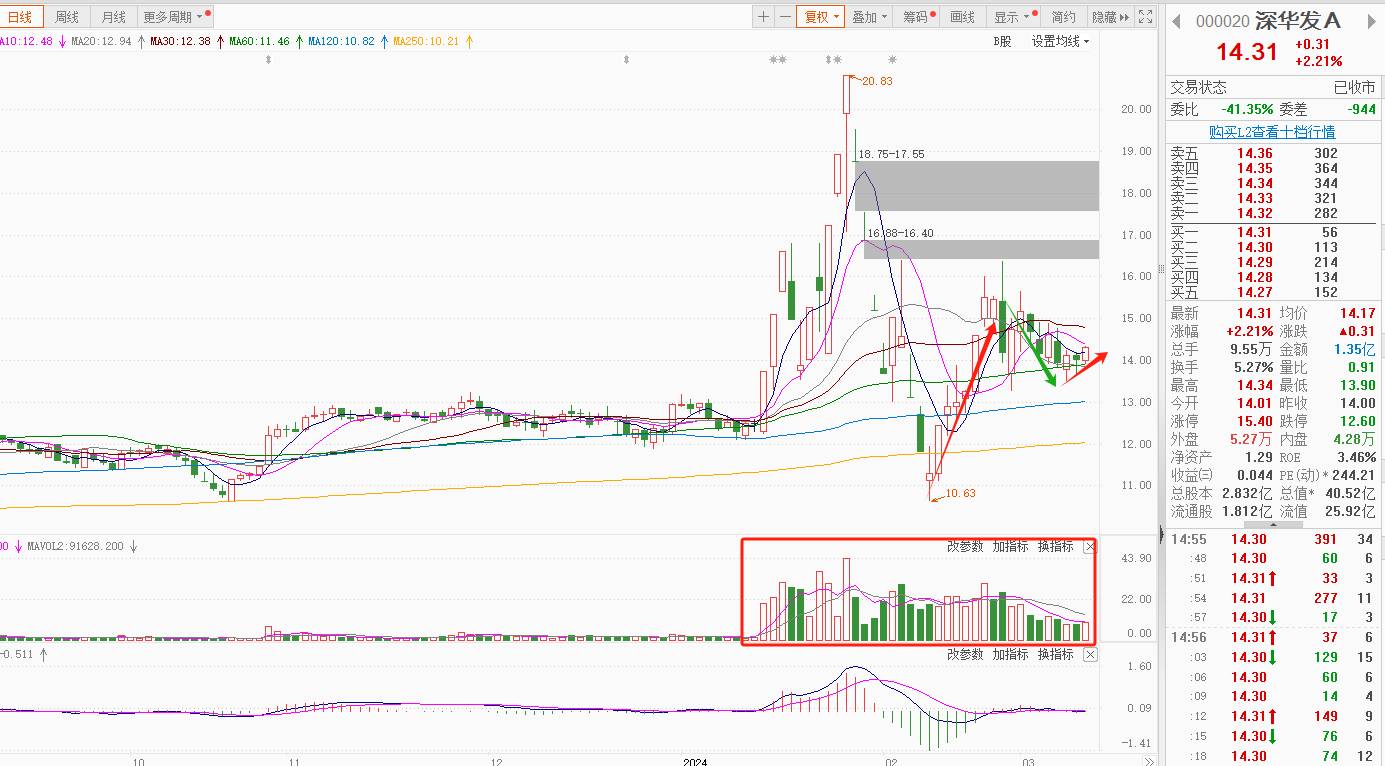Viewport: 1385px width, 766px height.
Task: Click 16.88-16.40 gap zone label
Action: pos(900,233)
